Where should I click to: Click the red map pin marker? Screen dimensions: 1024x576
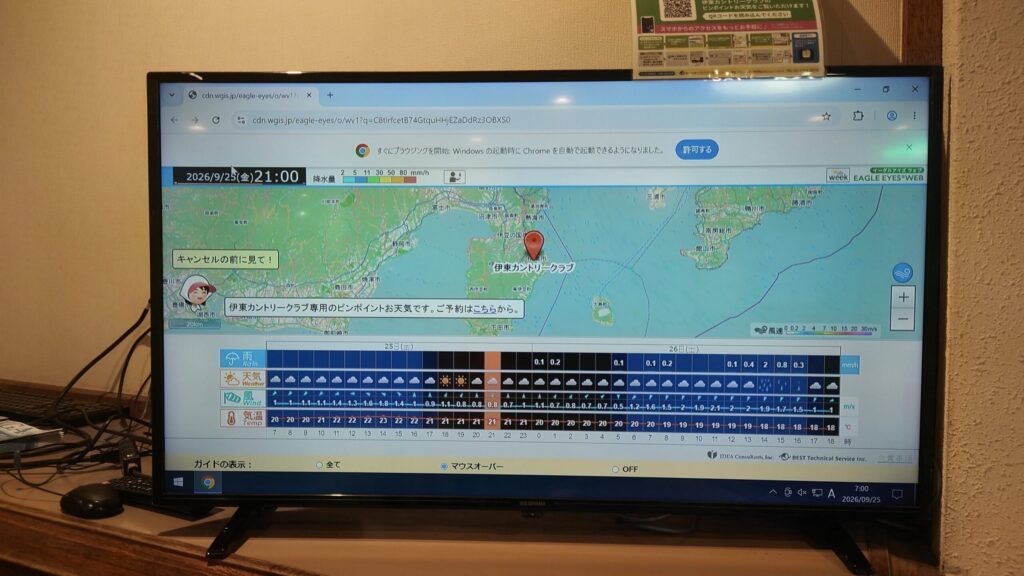click(534, 245)
